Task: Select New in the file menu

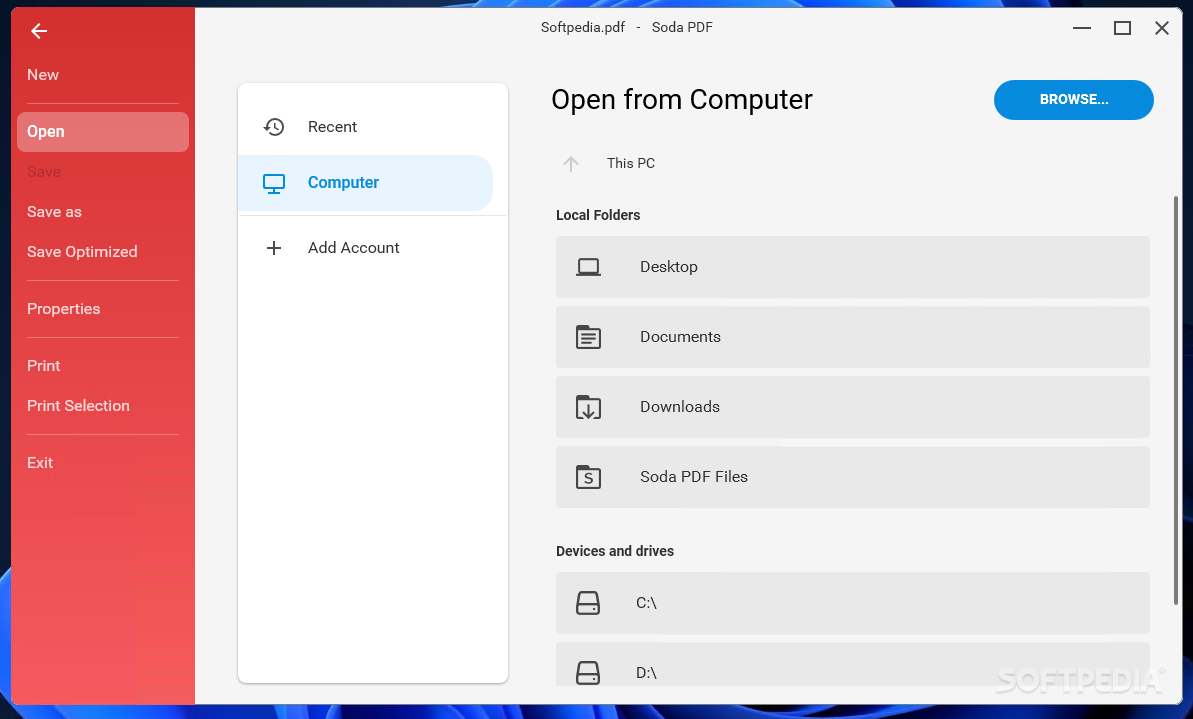Action: point(43,75)
